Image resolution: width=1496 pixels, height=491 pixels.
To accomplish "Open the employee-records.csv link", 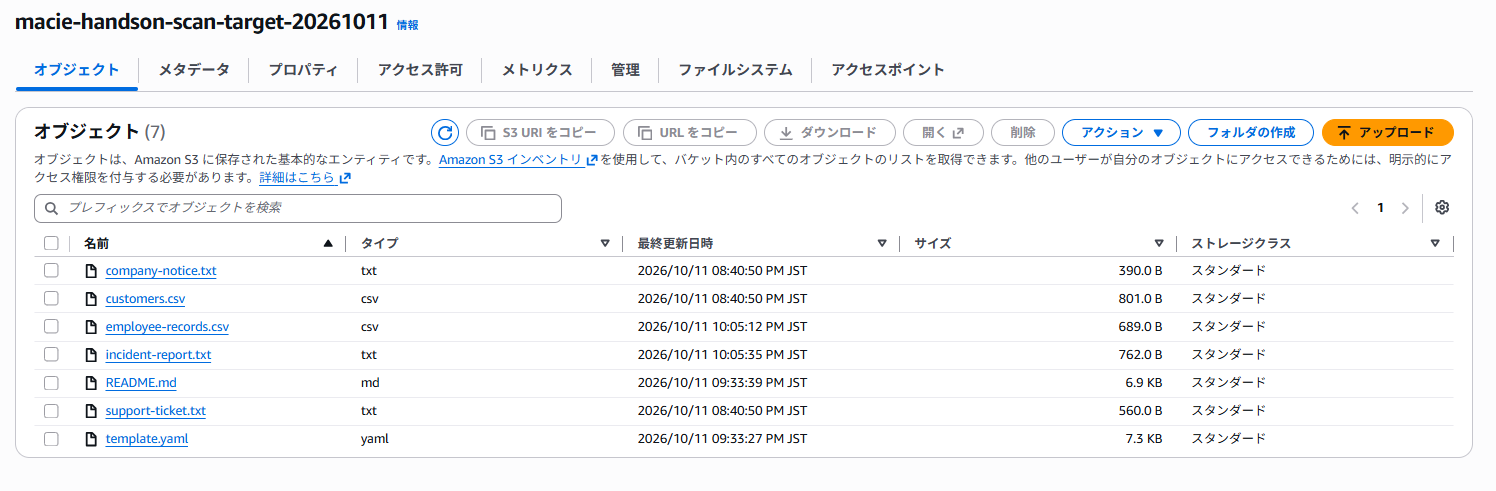I will pos(167,327).
